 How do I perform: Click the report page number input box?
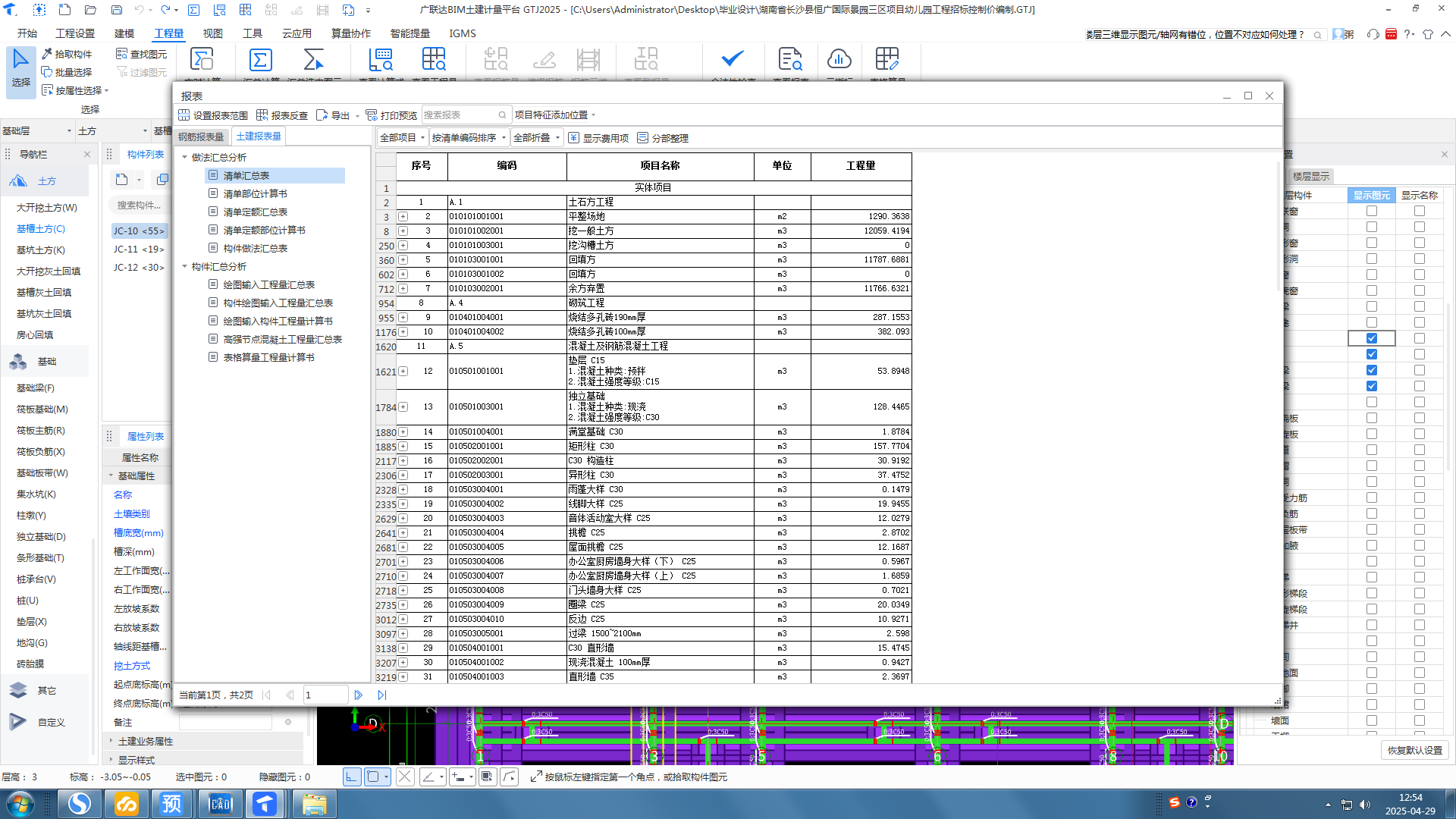point(325,695)
